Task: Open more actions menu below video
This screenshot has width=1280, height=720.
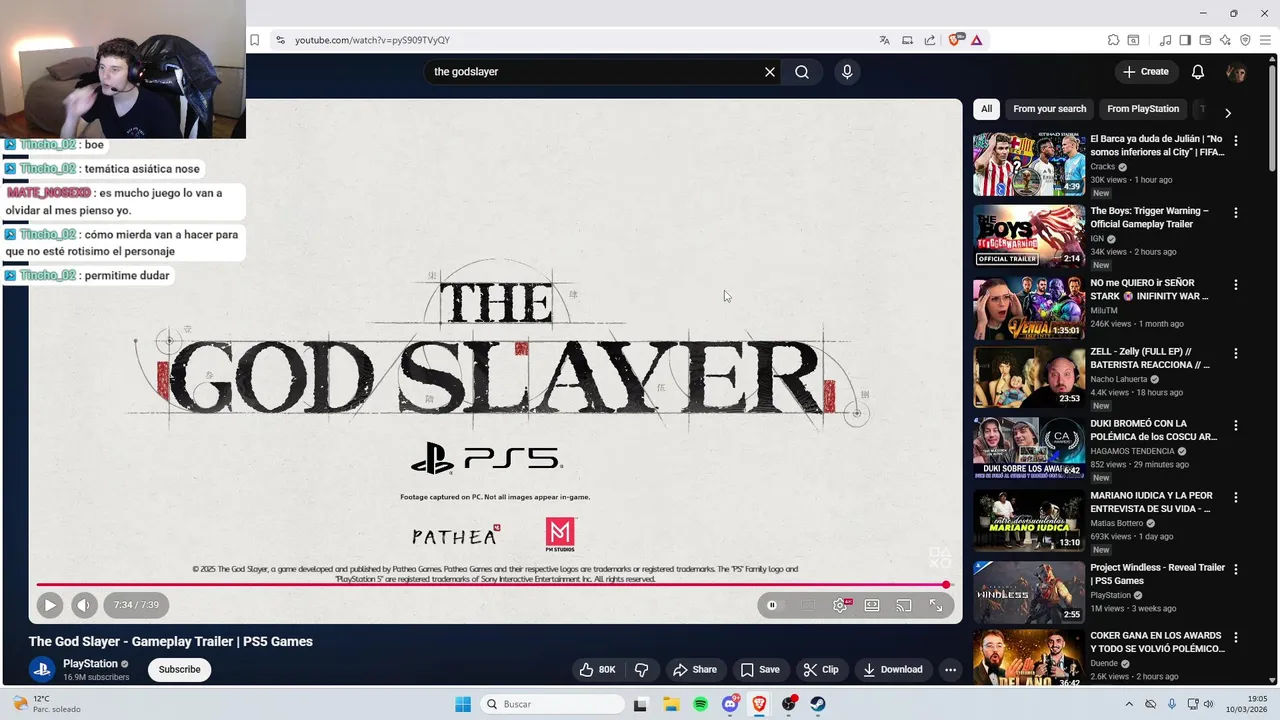Action: [x=950, y=670]
